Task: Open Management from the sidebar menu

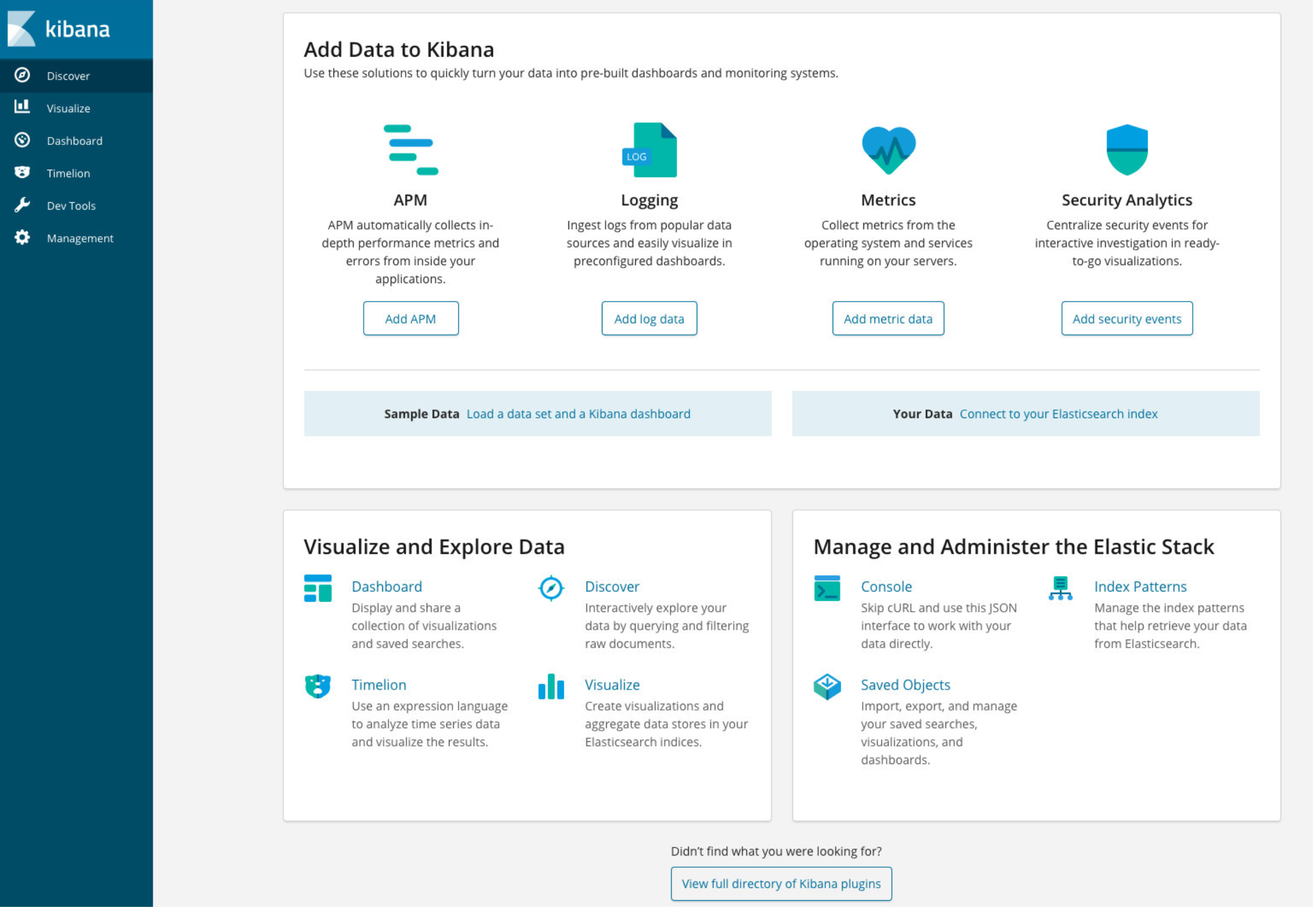Action: click(x=76, y=238)
